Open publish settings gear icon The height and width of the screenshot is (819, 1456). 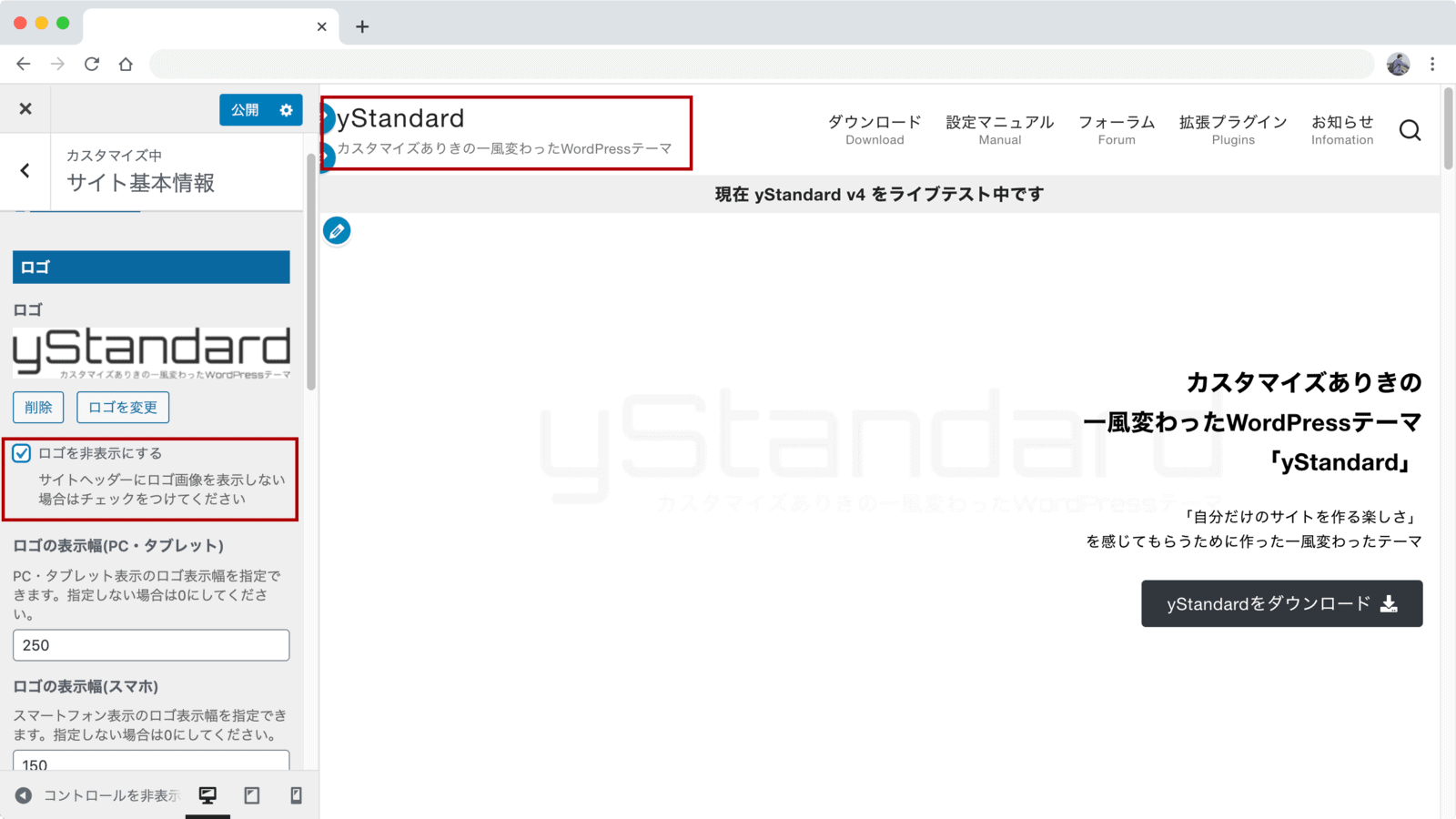click(x=287, y=109)
